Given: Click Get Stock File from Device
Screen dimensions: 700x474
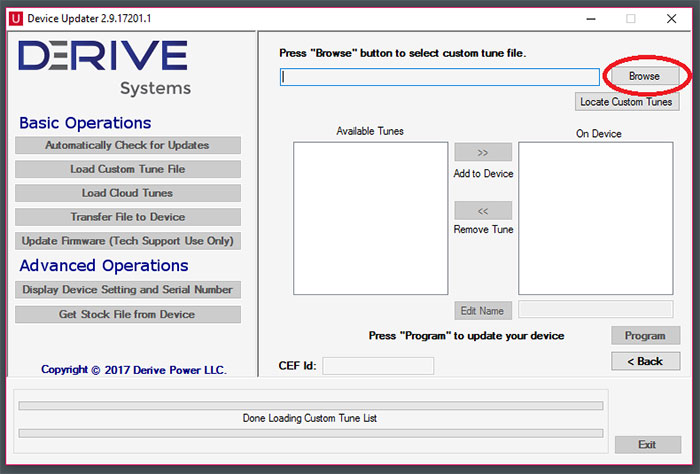Looking at the screenshot, I should tap(128, 314).
